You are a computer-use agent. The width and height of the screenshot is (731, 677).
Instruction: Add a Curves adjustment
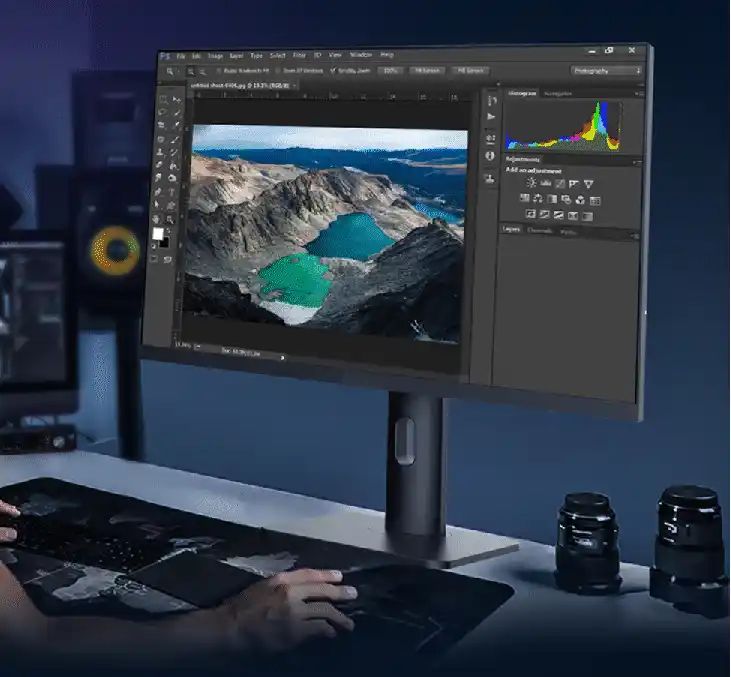coord(560,183)
